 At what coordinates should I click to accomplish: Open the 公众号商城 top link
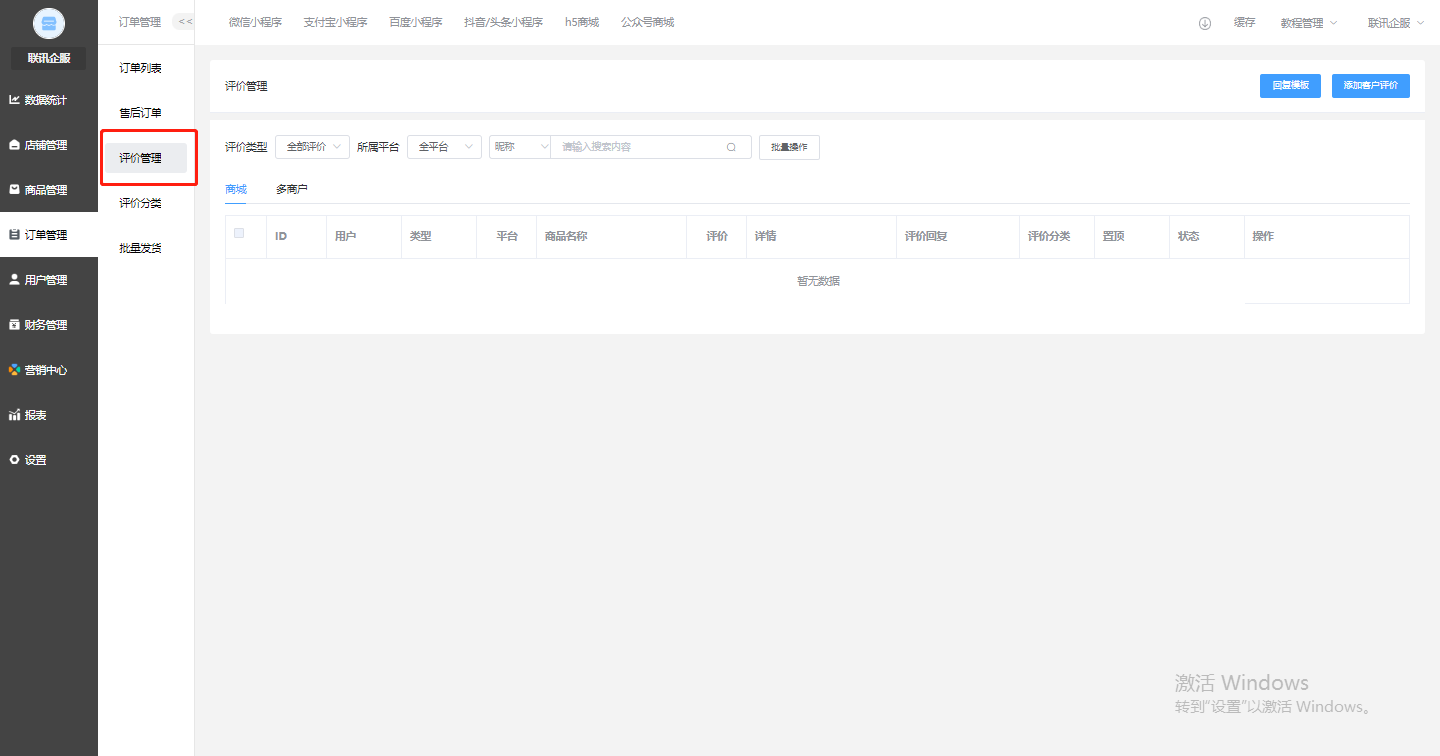click(647, 22)
